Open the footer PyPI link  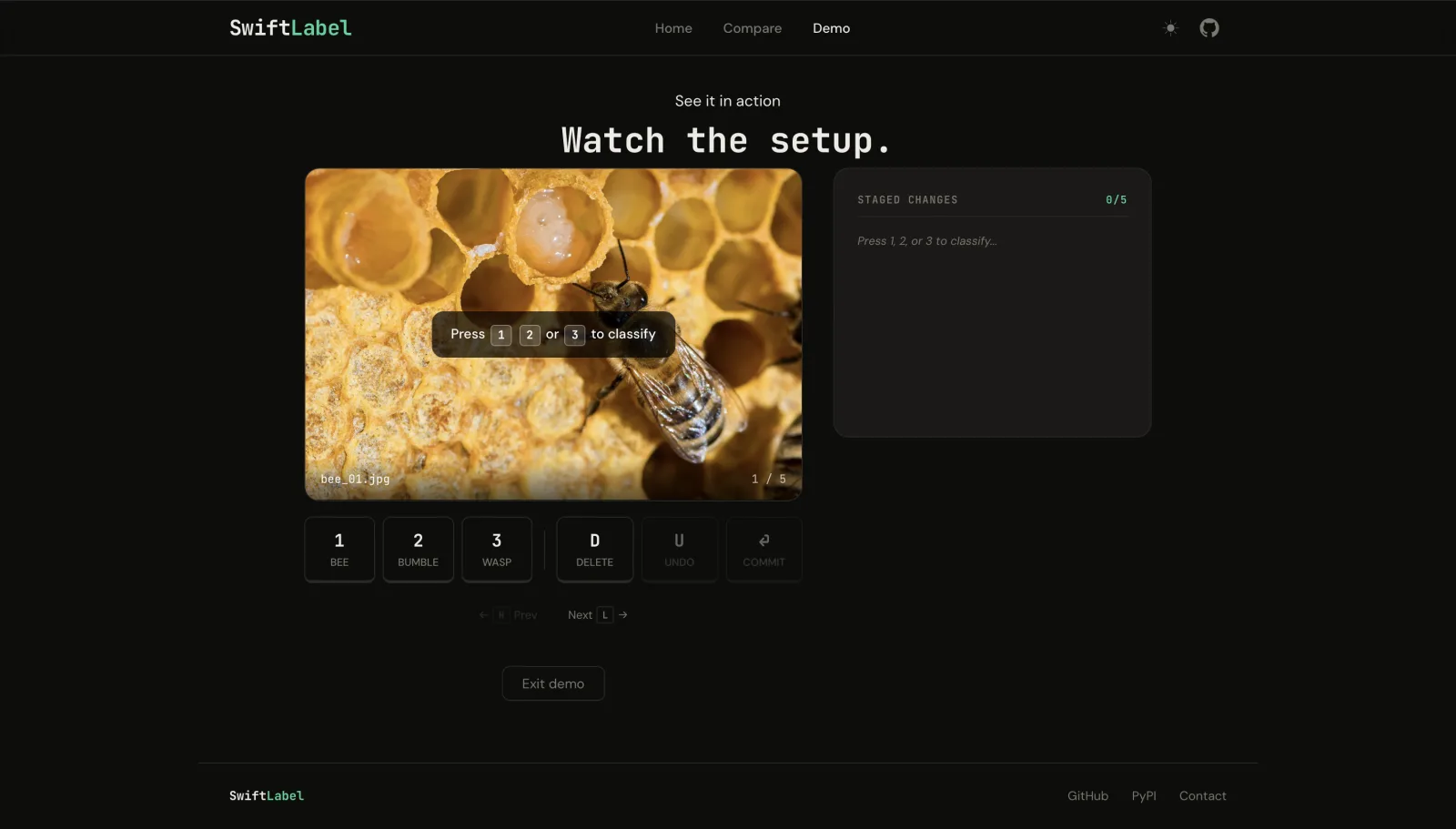pyautogui.click(x=1144, y=796)
